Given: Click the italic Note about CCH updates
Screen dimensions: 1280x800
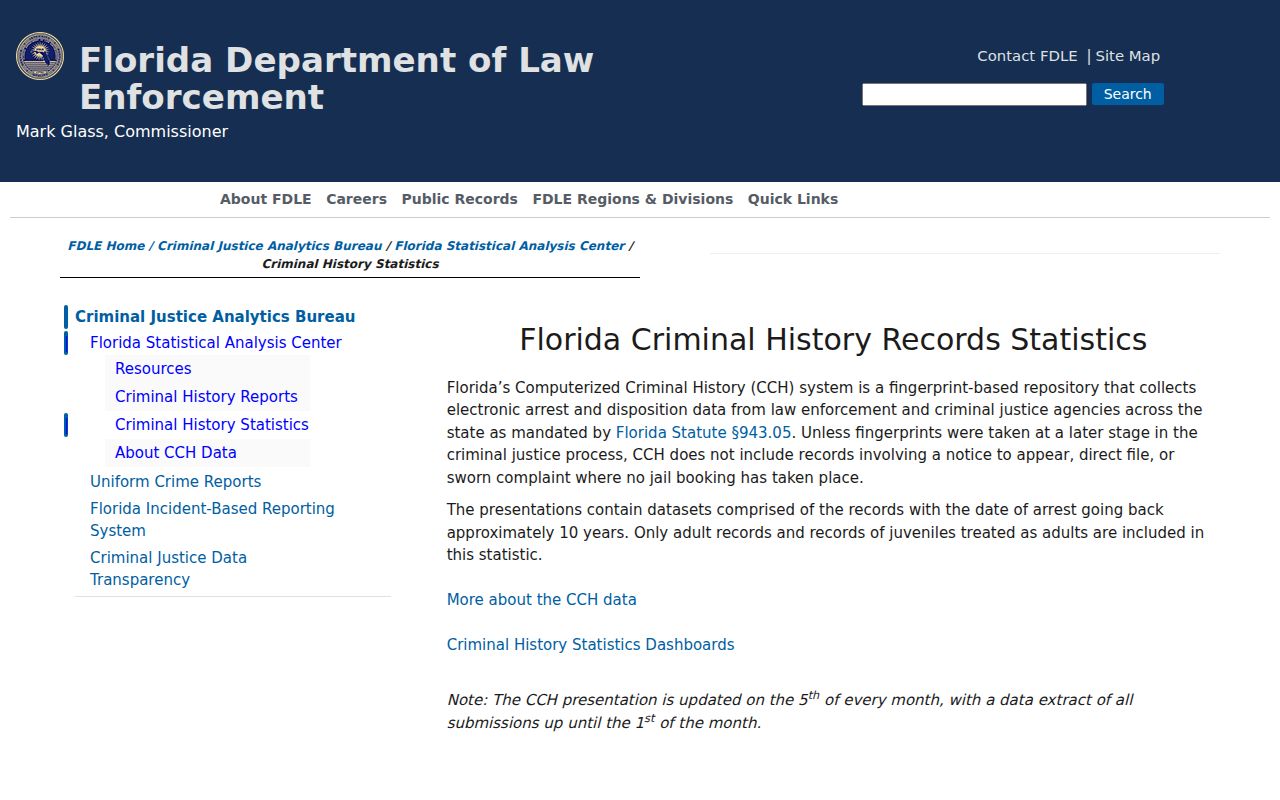Looking at the screenshot, I should tap(790, 710).
